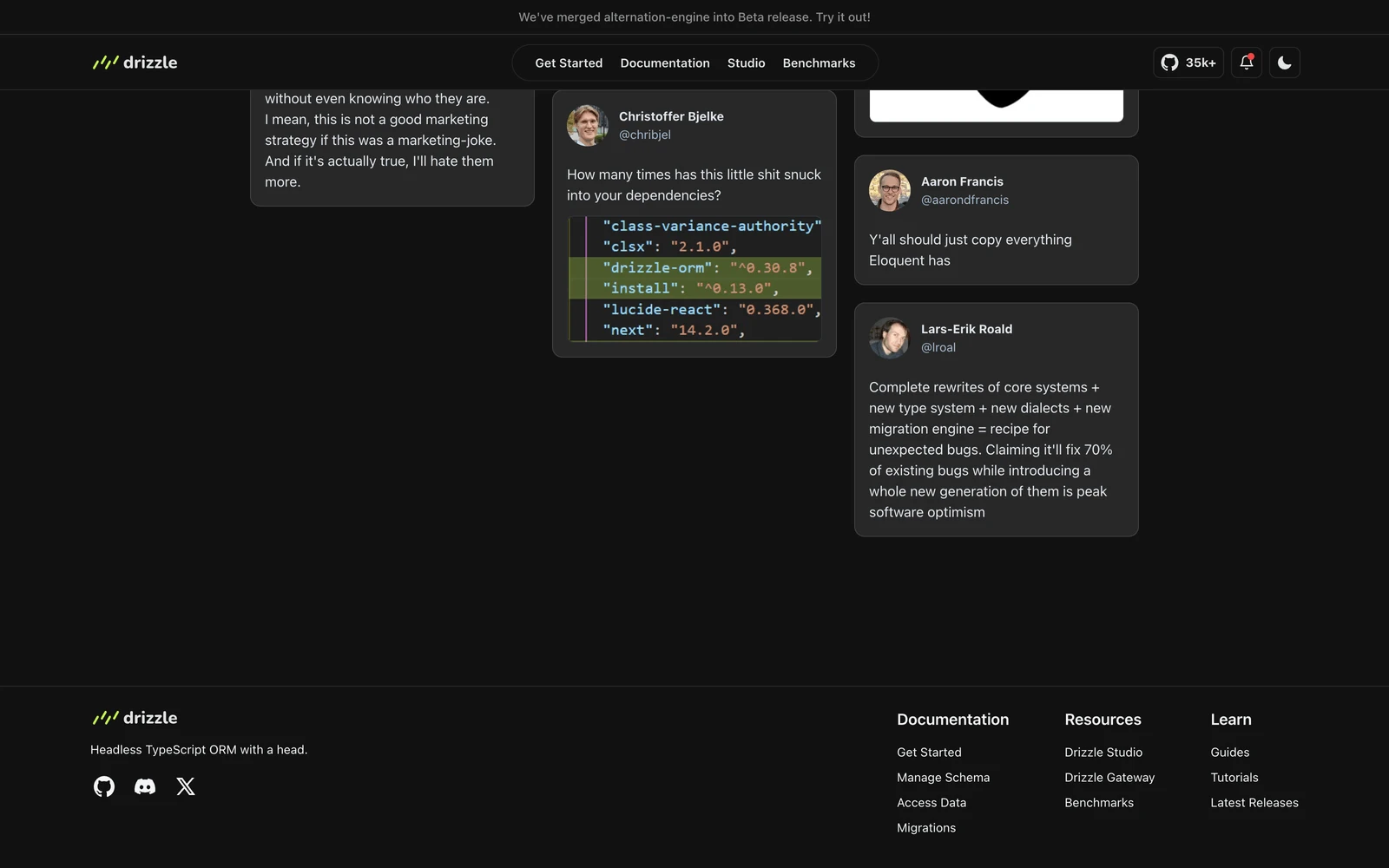Open Aaron Francis name link
Screen dimensions: 1389x868
pos(962,181)
